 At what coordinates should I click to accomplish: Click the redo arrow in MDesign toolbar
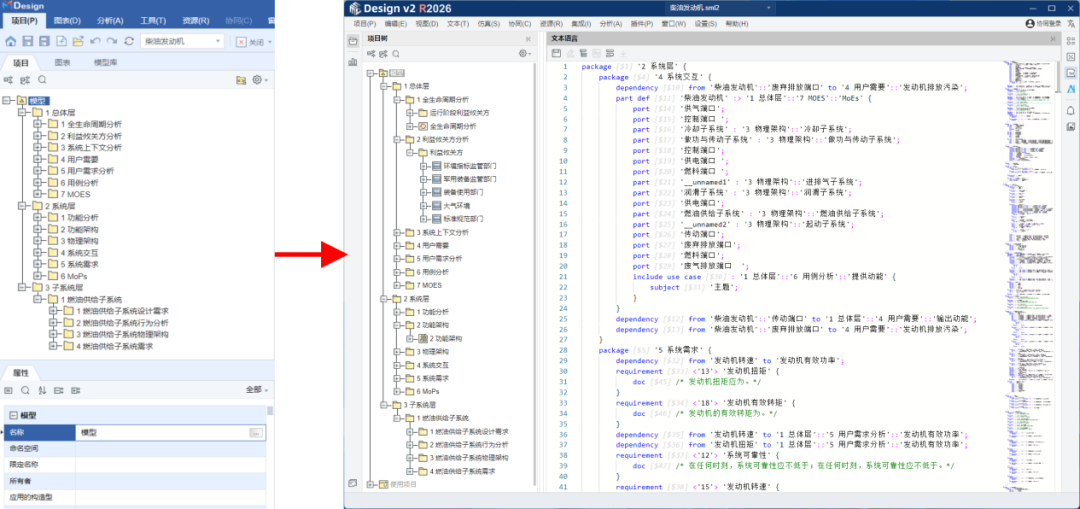click(x=112, y=41)
